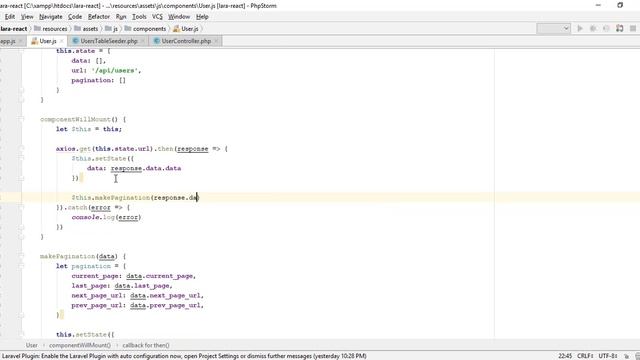Restore down the PhpStorm window
Viewport: 640px width, 360px height.
pos(620,5)
